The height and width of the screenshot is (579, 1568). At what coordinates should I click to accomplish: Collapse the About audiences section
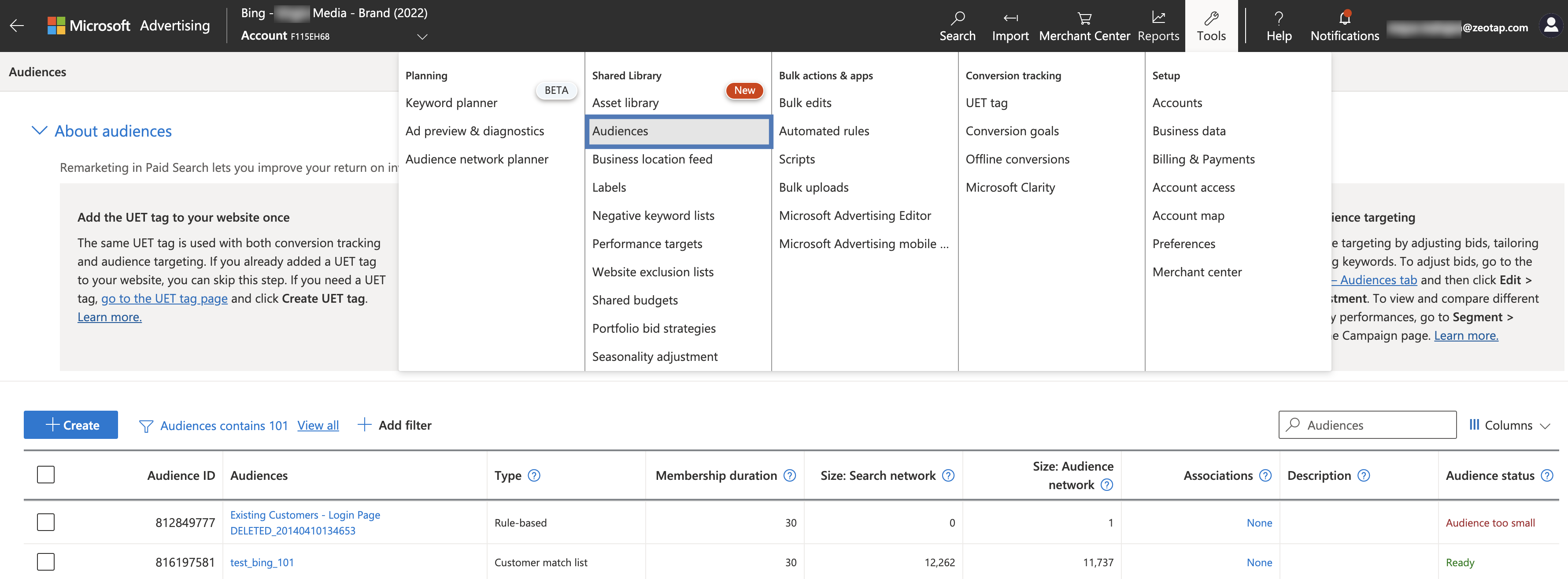click(x=40, y=131)
